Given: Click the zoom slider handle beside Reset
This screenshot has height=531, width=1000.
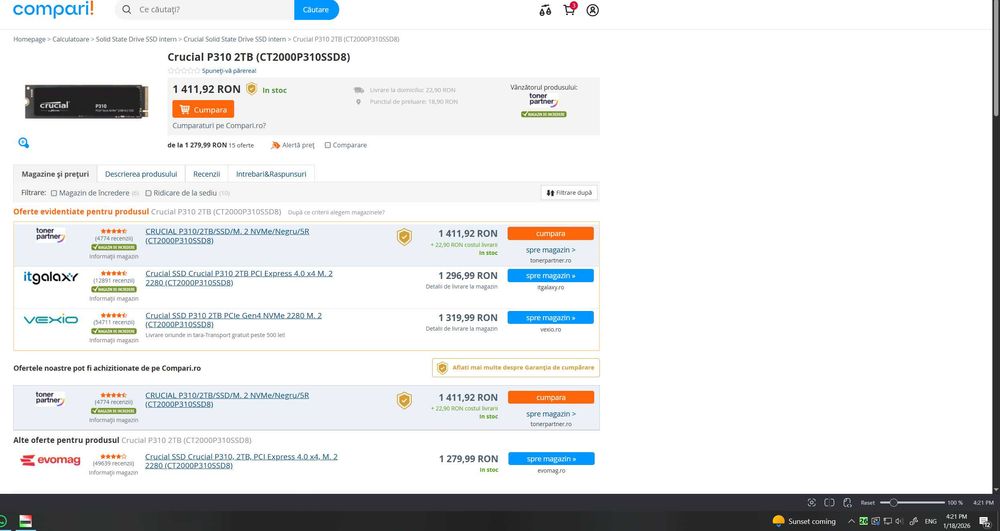Looking at the screenshot, I should click(x=893, y=503).
